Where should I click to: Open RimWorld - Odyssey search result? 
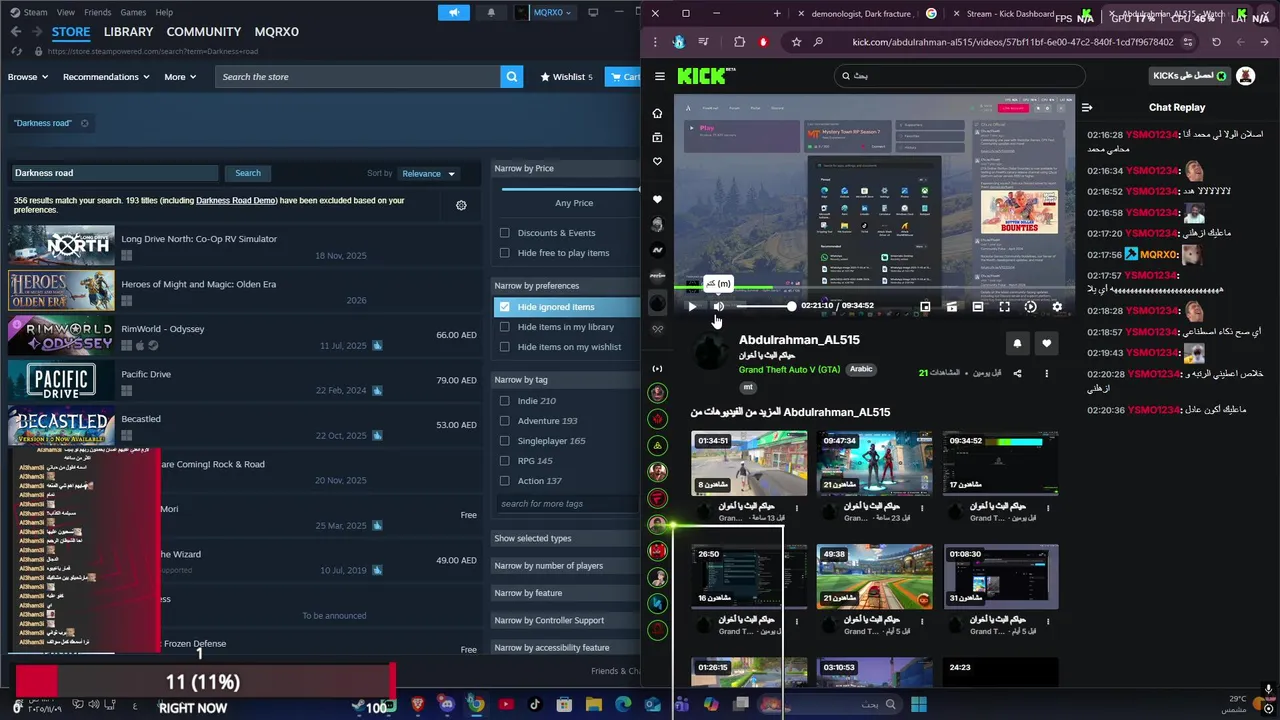[x=244, y=335]
